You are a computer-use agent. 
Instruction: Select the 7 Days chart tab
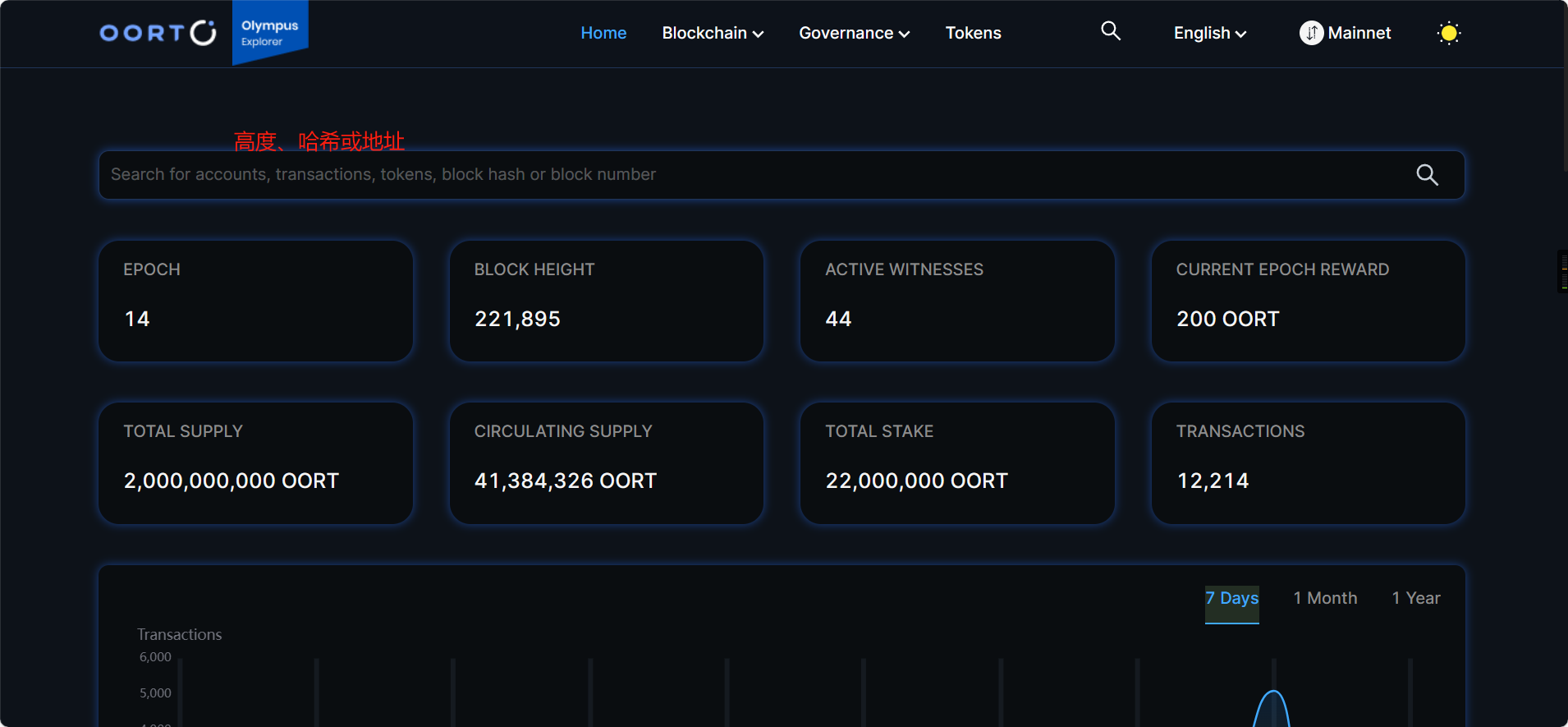[1231, 599]
